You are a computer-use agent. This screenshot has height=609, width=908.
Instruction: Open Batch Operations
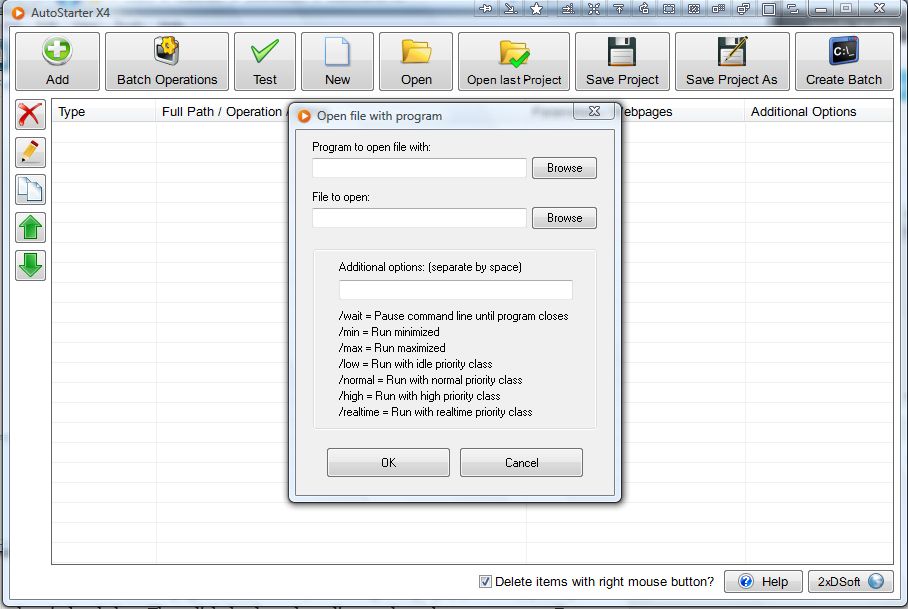coord(167,61)
